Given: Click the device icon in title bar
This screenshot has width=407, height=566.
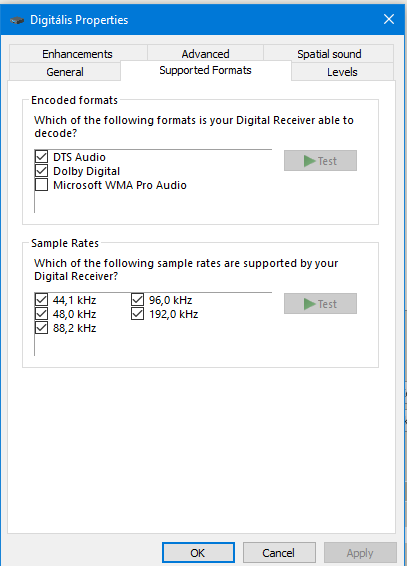Looking at the screenshot, I should (17, 20).
